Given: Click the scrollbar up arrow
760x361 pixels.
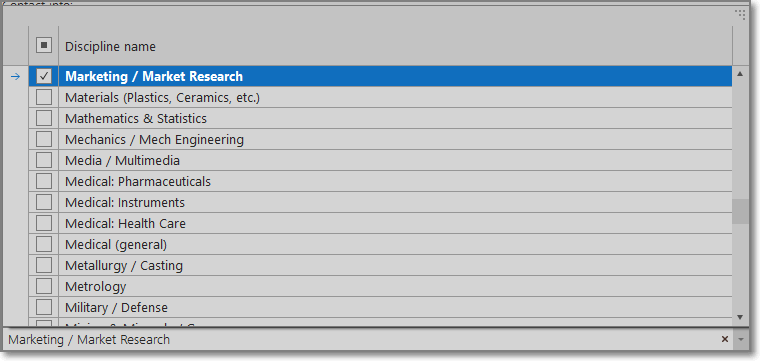Looking at the screenshot, I should coord(740,74).
